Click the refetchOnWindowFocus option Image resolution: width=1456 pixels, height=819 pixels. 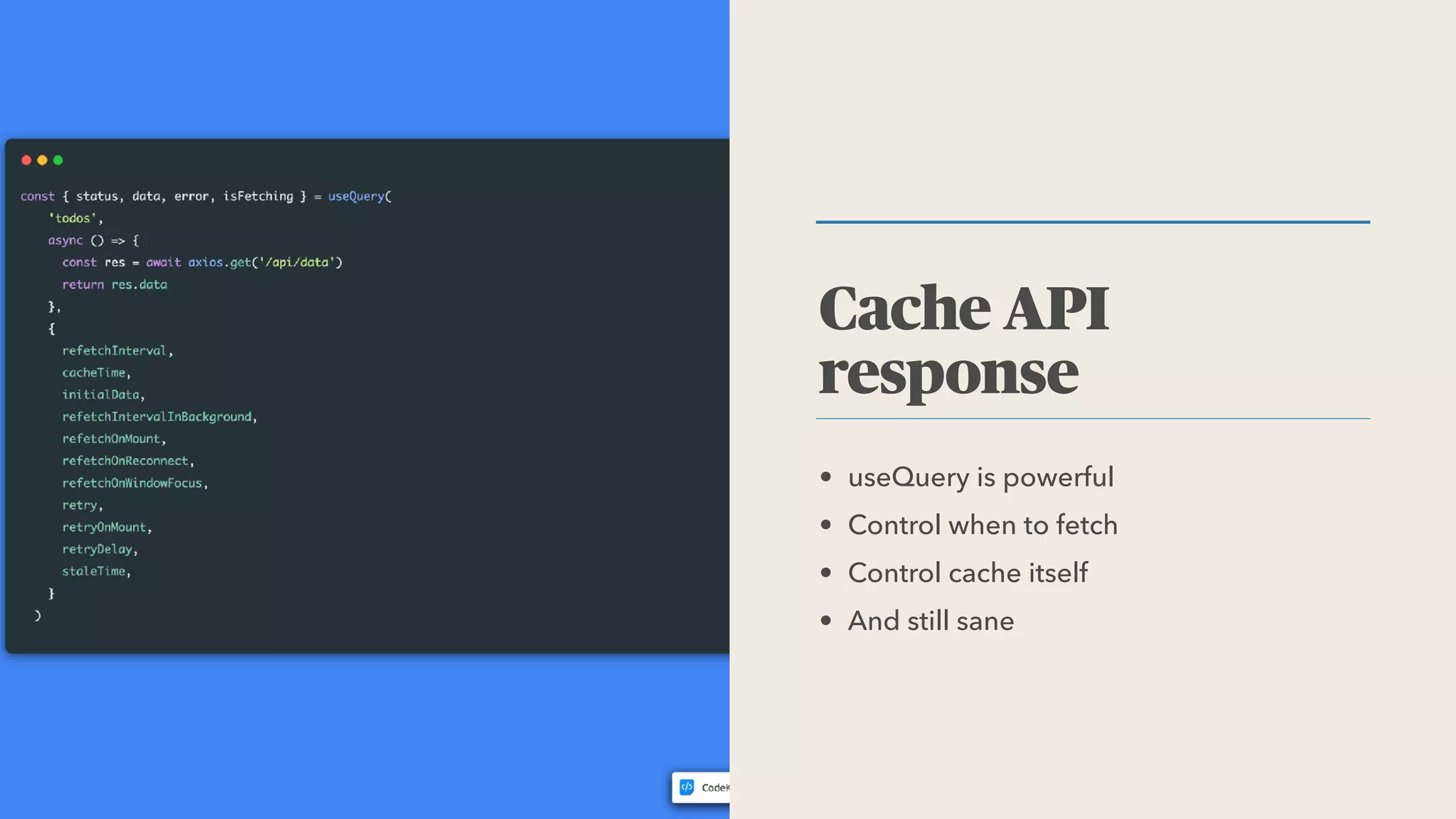tap(132, 483)
